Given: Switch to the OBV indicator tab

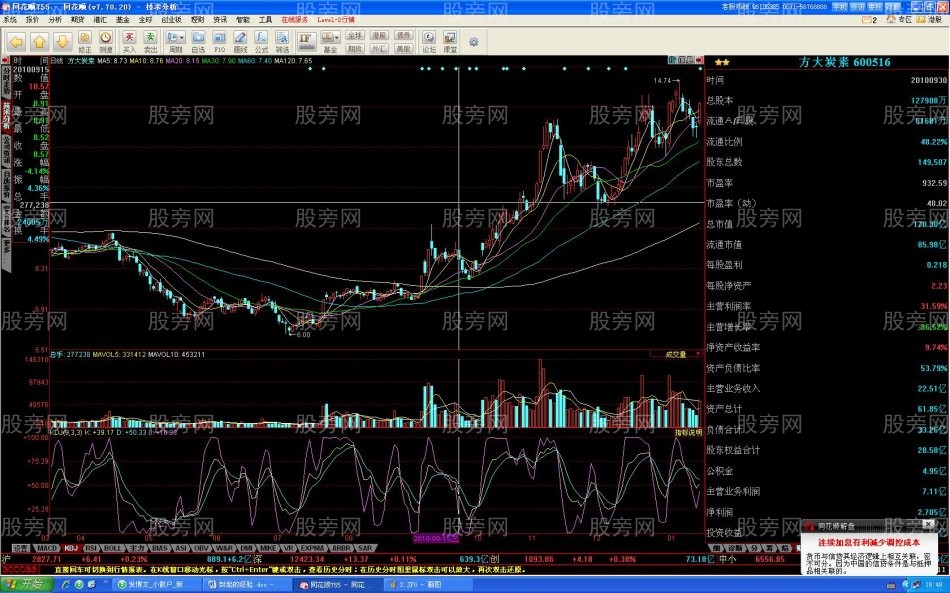Looking at the screenshot, I should pos(202,548).
